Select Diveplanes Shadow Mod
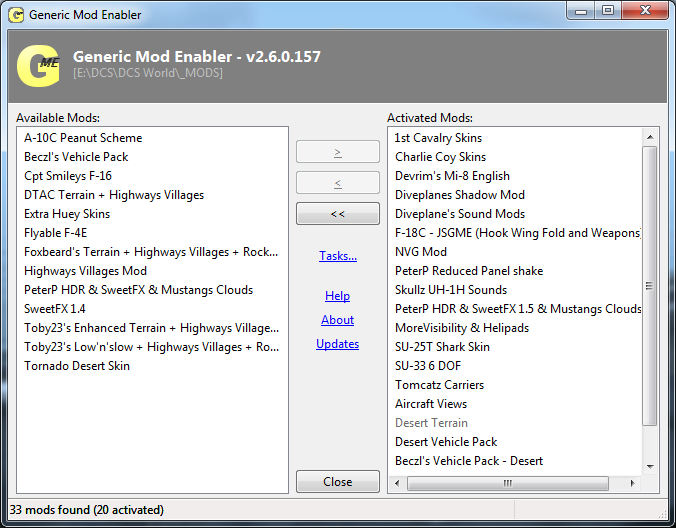The width and height of the screenshot is (676, 528). click(460, 195)
